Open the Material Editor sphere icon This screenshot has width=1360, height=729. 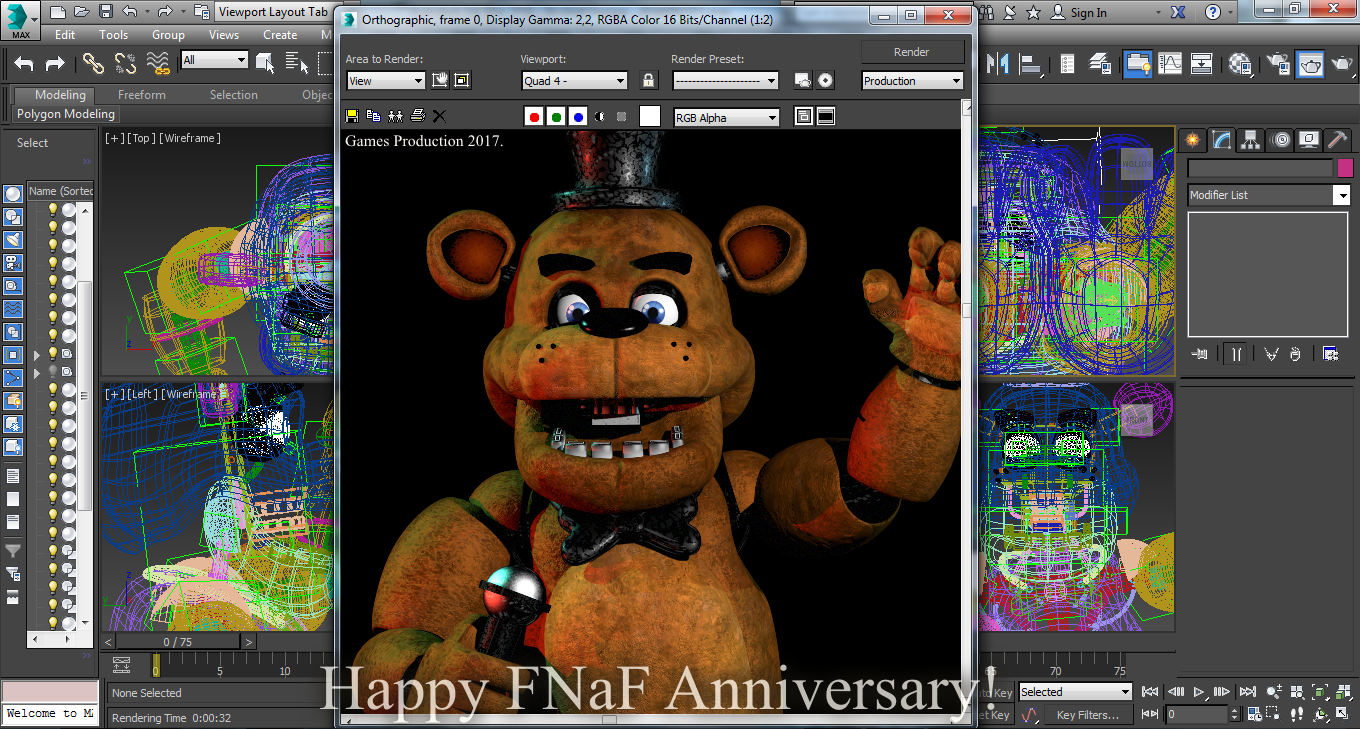(x=1242, y=64)
